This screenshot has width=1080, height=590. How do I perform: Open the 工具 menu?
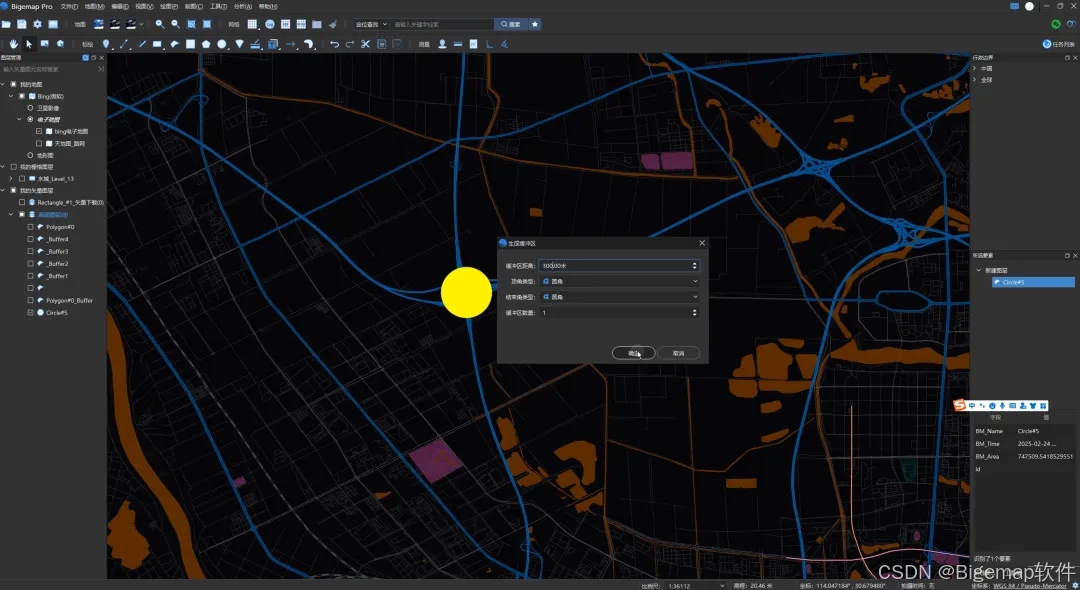click(x=217, y=6)
